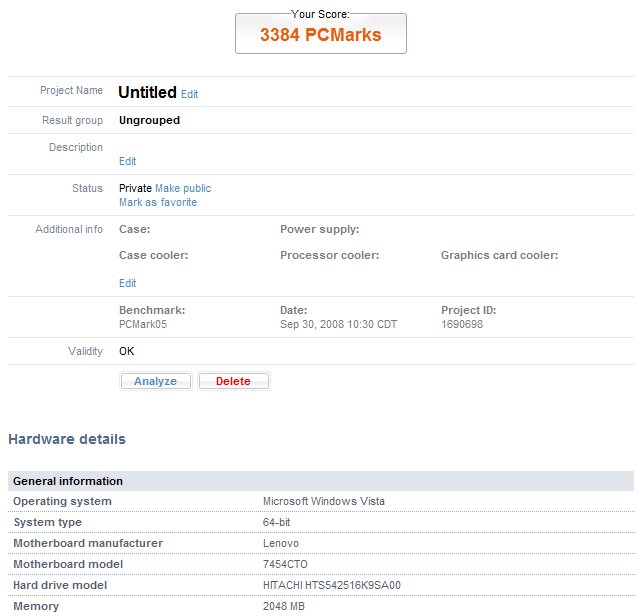Viewport: 637px width, 616px height.
Task: Open the Analyze button
Action: click(x=156, y=381)
